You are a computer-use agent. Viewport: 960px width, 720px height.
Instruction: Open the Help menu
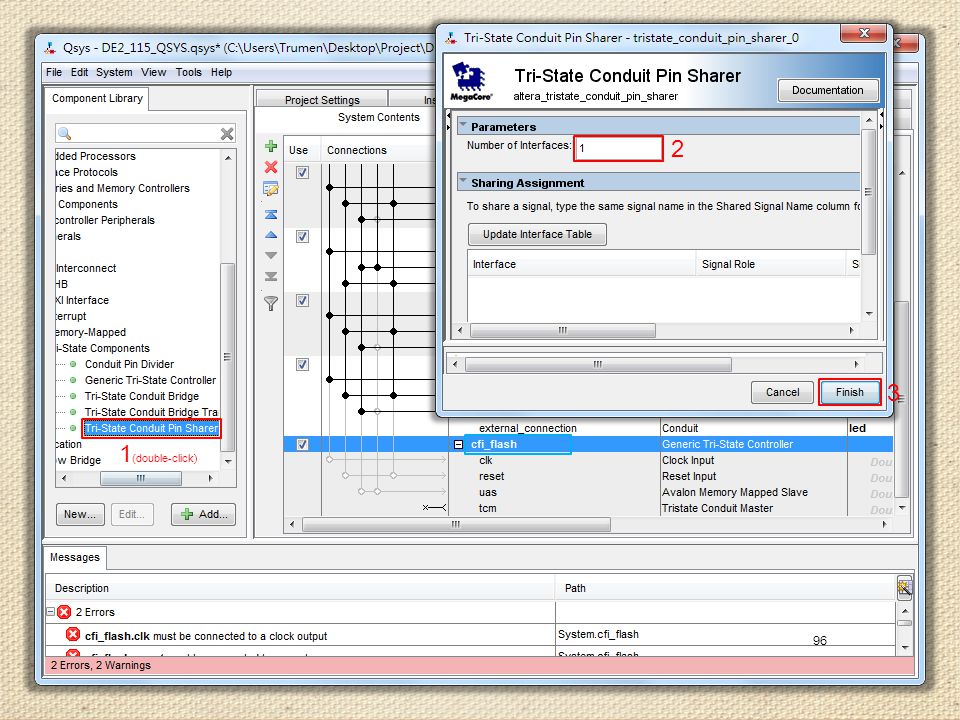coord(222,72)
